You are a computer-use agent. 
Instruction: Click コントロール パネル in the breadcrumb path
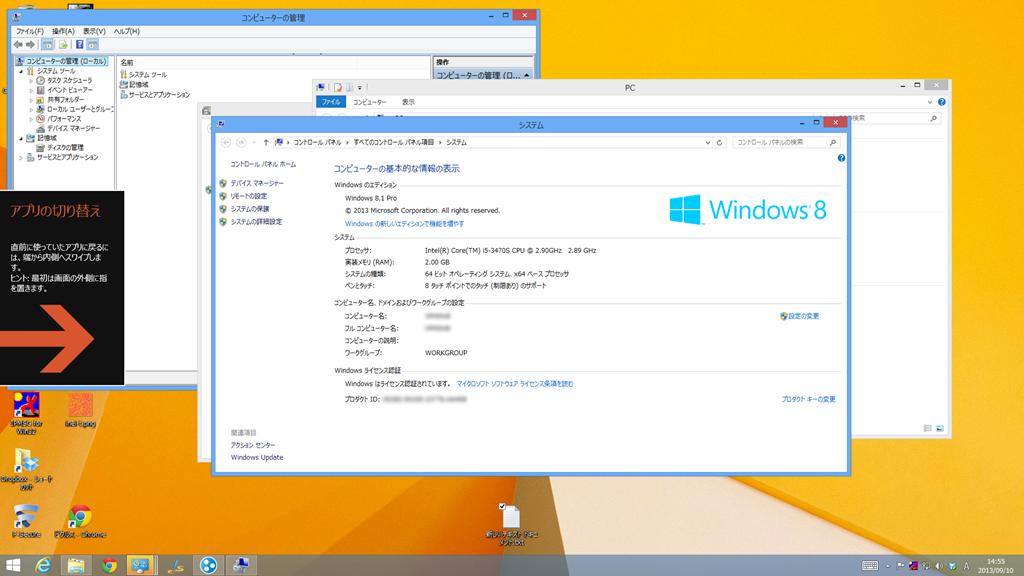[317, 142]
